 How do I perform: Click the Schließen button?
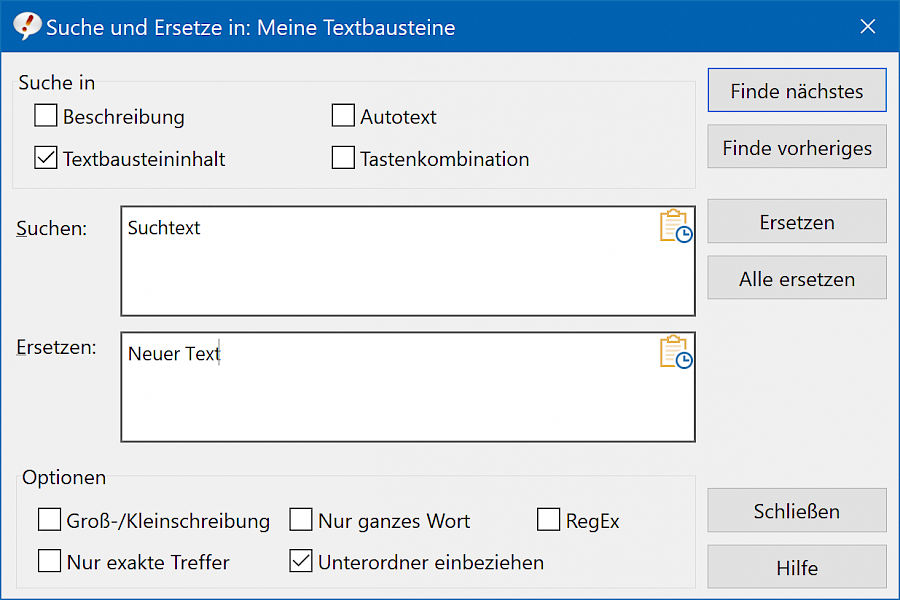797,510
